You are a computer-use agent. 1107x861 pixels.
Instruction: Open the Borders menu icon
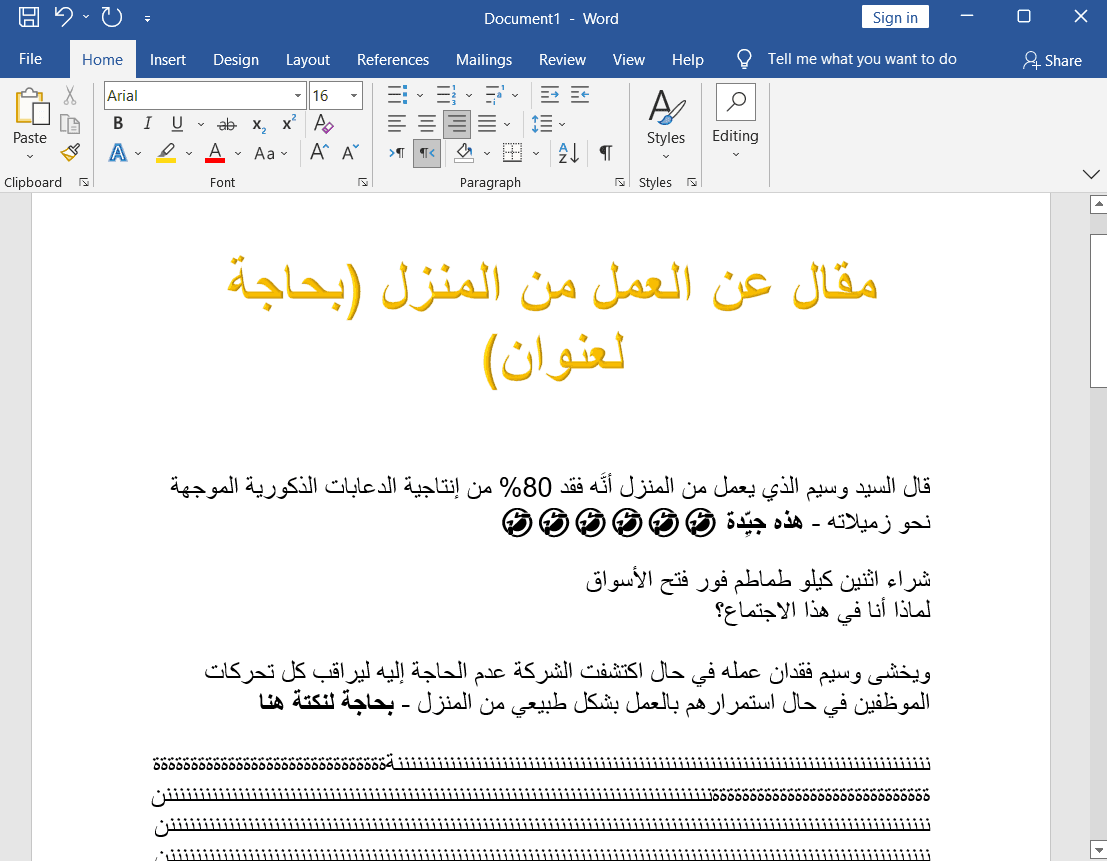pyautogui.click(x=513, y=152)
